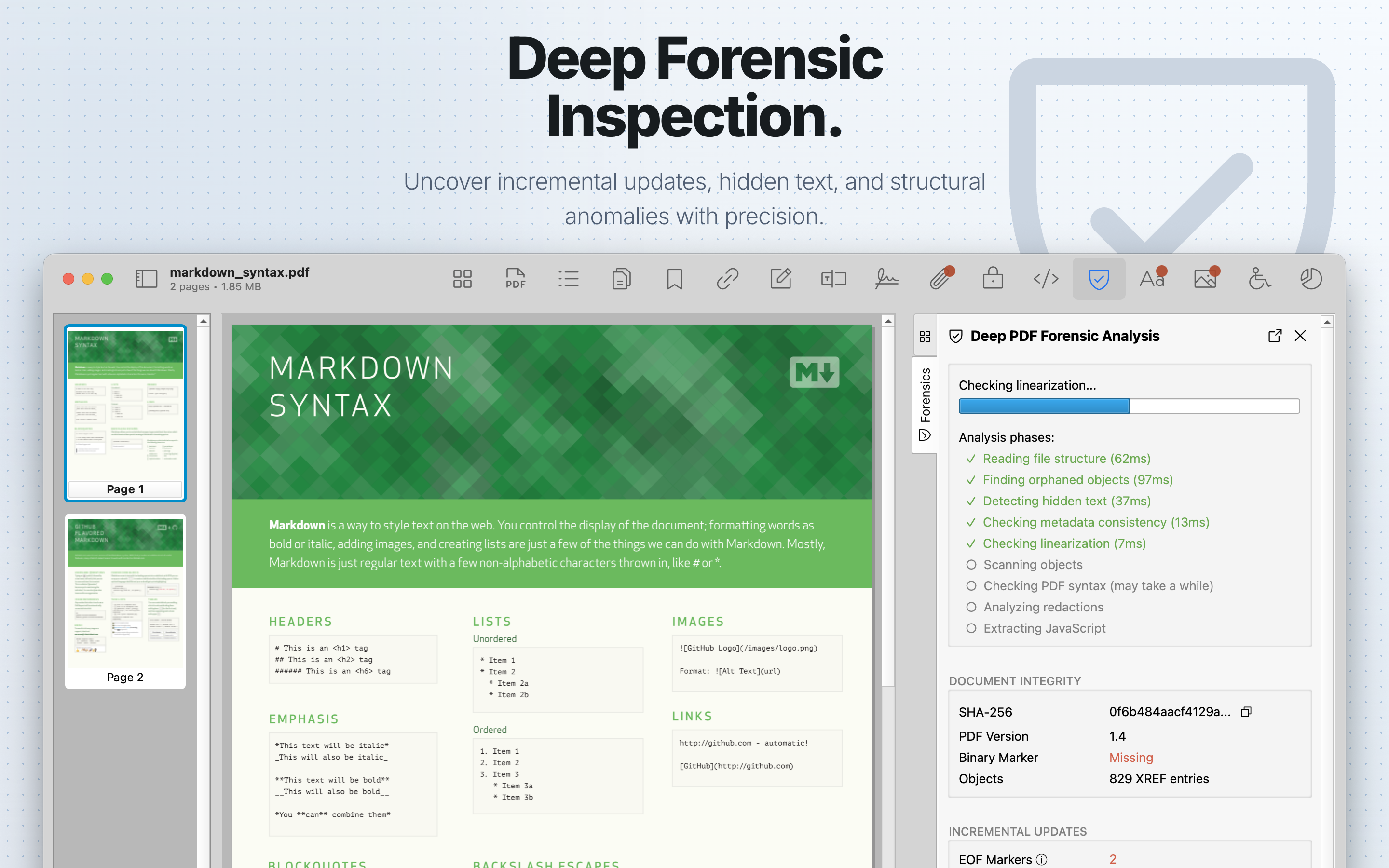The image size is (1389, 868).
Task: Click the markdown_syntax.pdf file title
Action: [239, 272]
